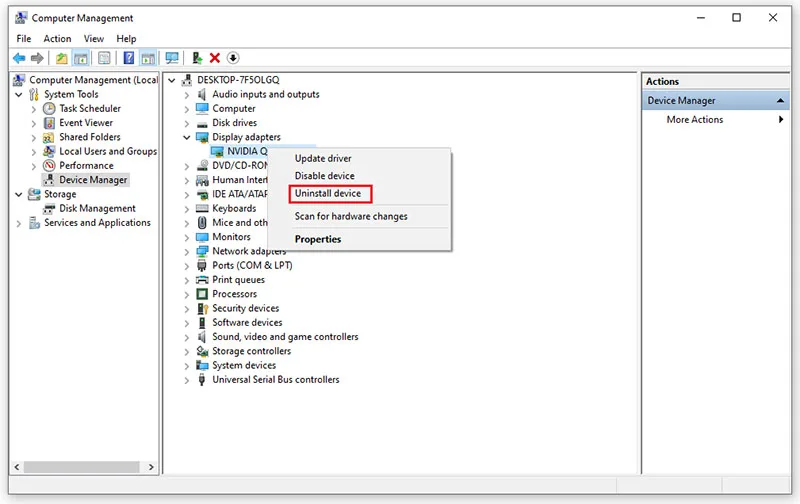
Task: Click the right scroll arrow of the console tree
Action: pyautogui.click(x=151, y=467)
